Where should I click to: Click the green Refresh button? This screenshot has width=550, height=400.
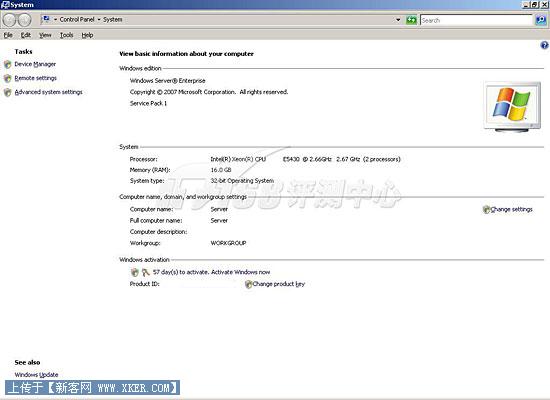tap(411, 20)
